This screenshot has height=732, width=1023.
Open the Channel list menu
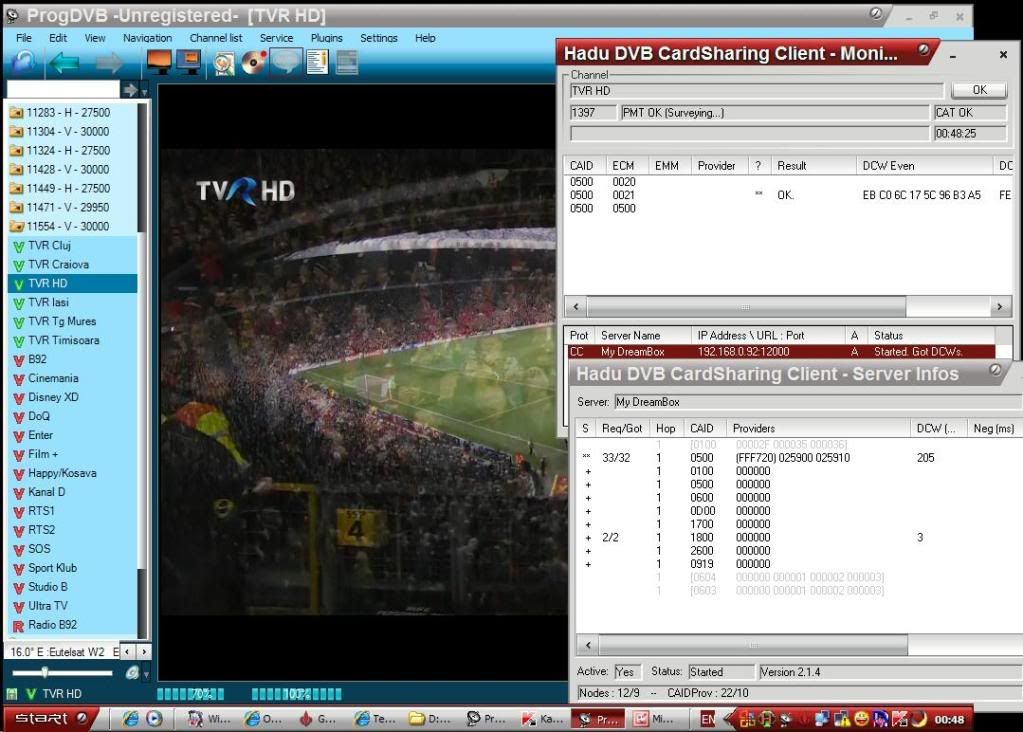pos(216,38)
